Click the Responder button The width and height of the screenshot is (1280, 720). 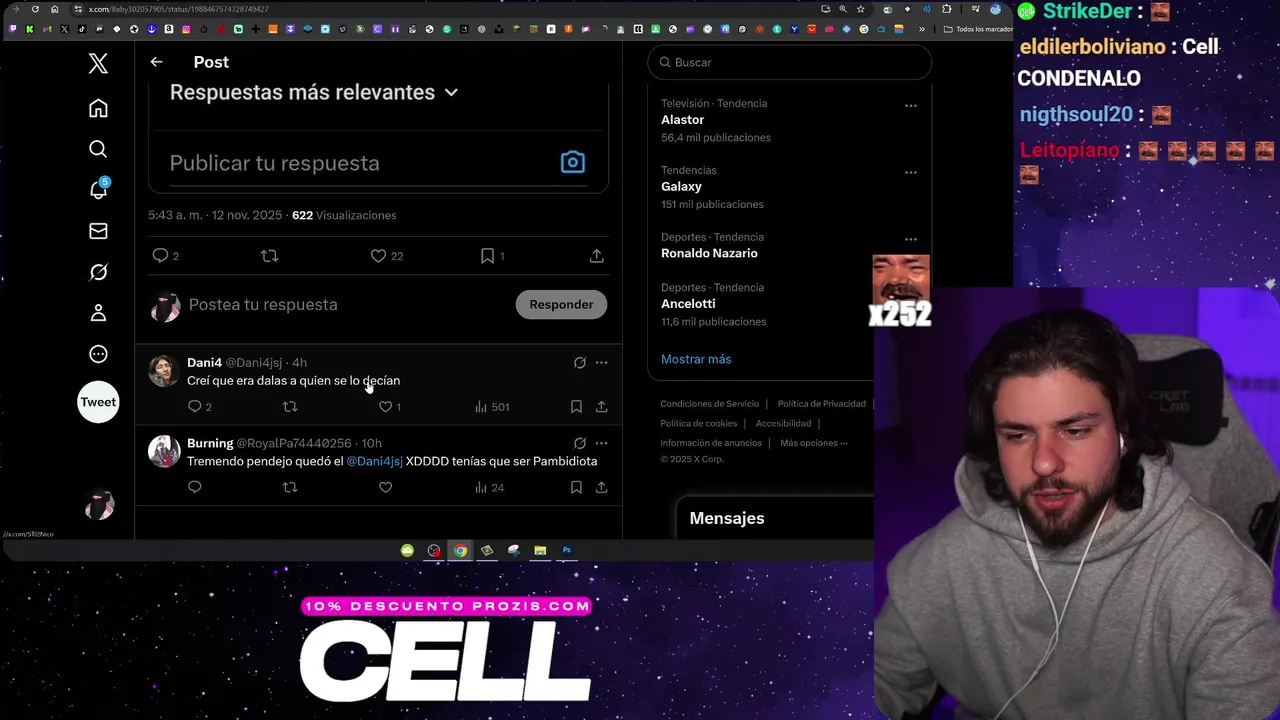click(561, 304)
